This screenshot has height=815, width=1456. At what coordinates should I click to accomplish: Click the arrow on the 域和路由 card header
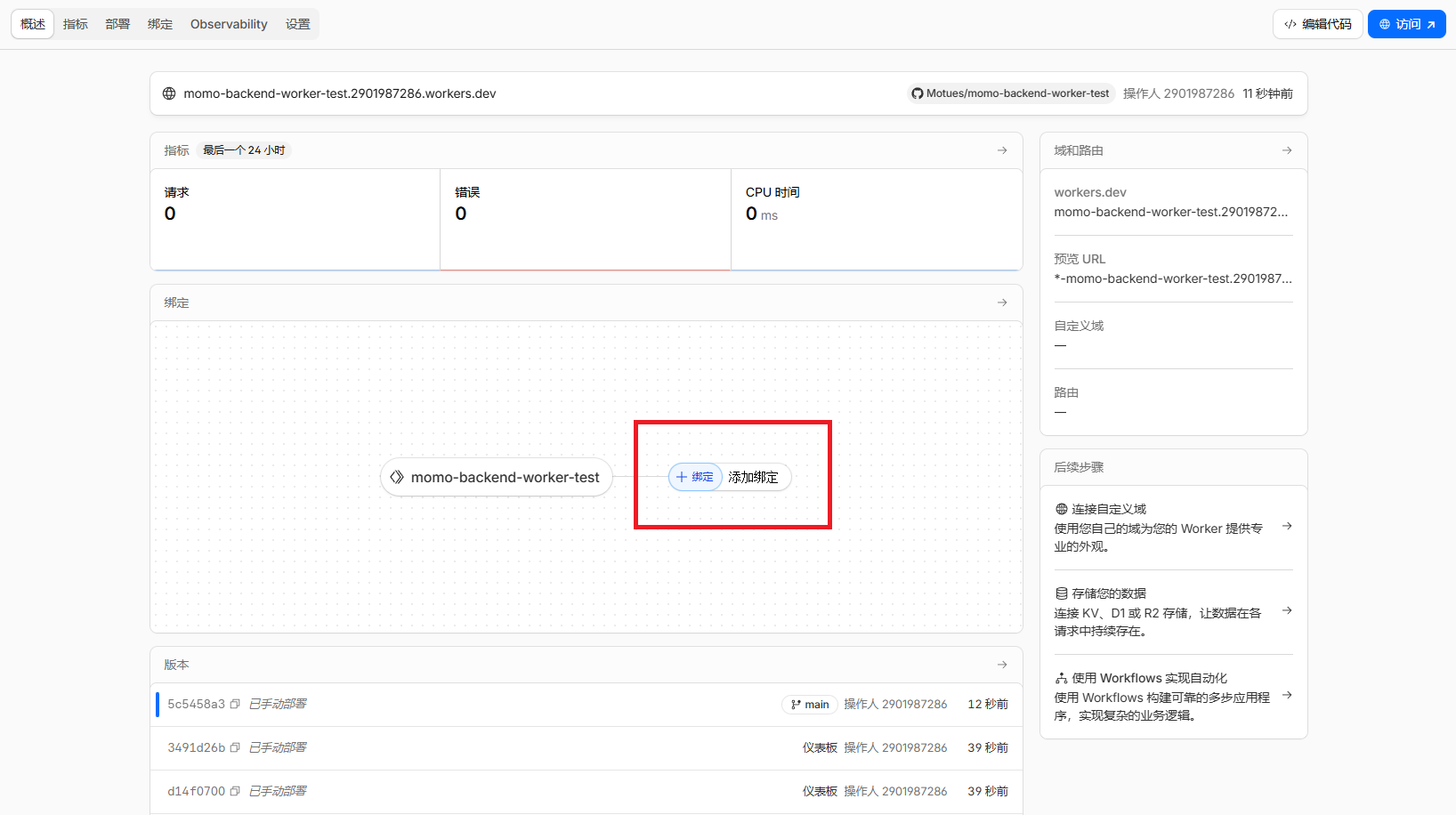(x=1287, y=150)
